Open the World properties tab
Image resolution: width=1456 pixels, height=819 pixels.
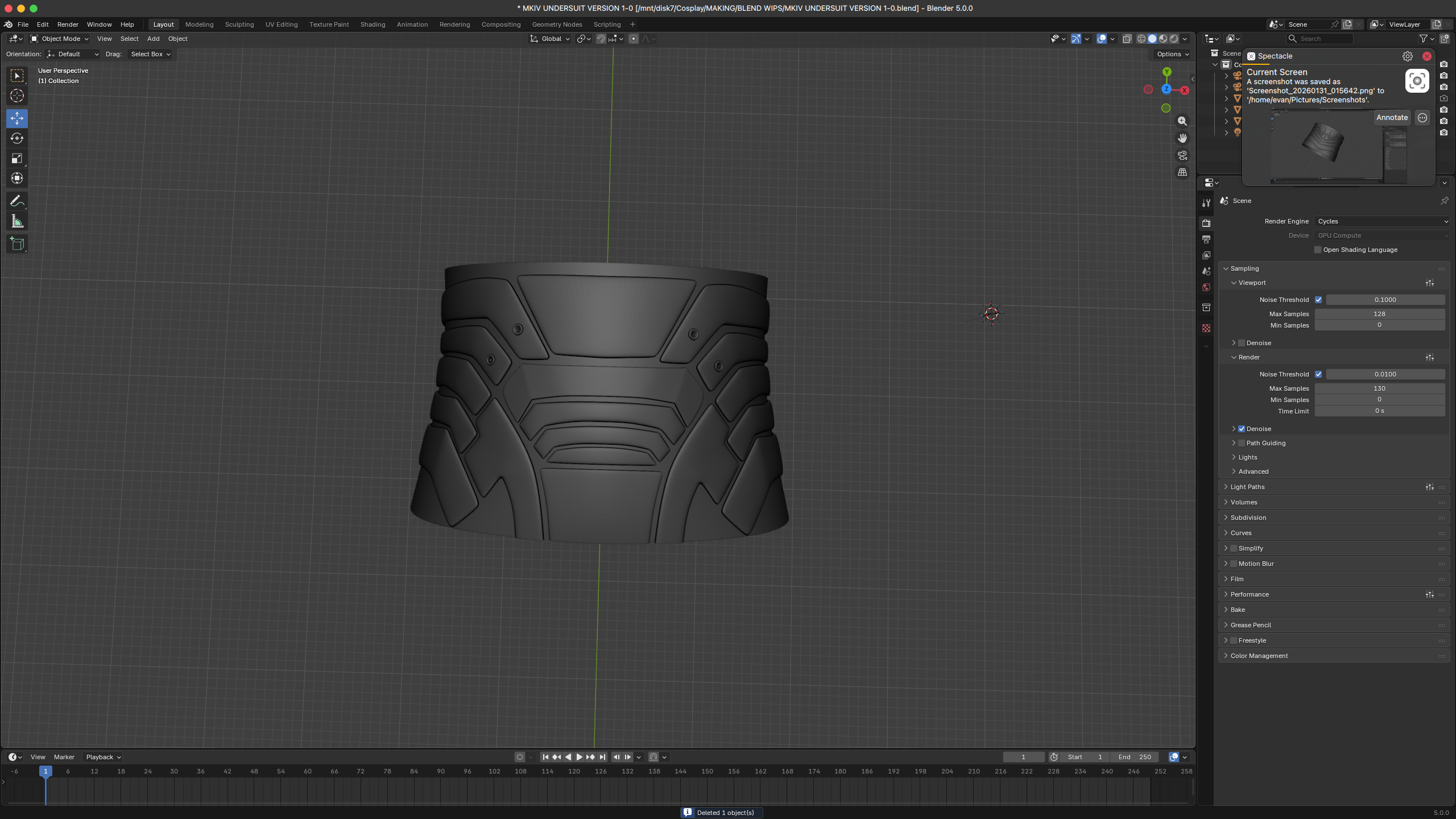pos(1206,287)
